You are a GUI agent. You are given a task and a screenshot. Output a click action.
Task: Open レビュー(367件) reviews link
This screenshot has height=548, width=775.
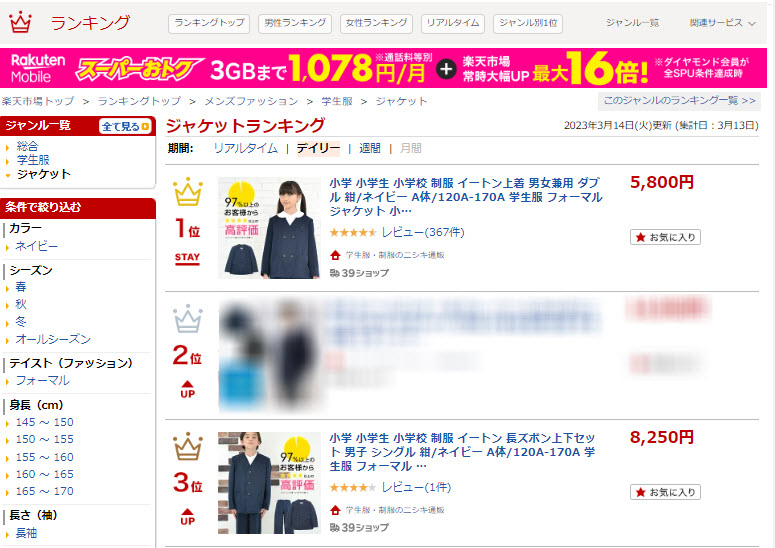[423, 232]
